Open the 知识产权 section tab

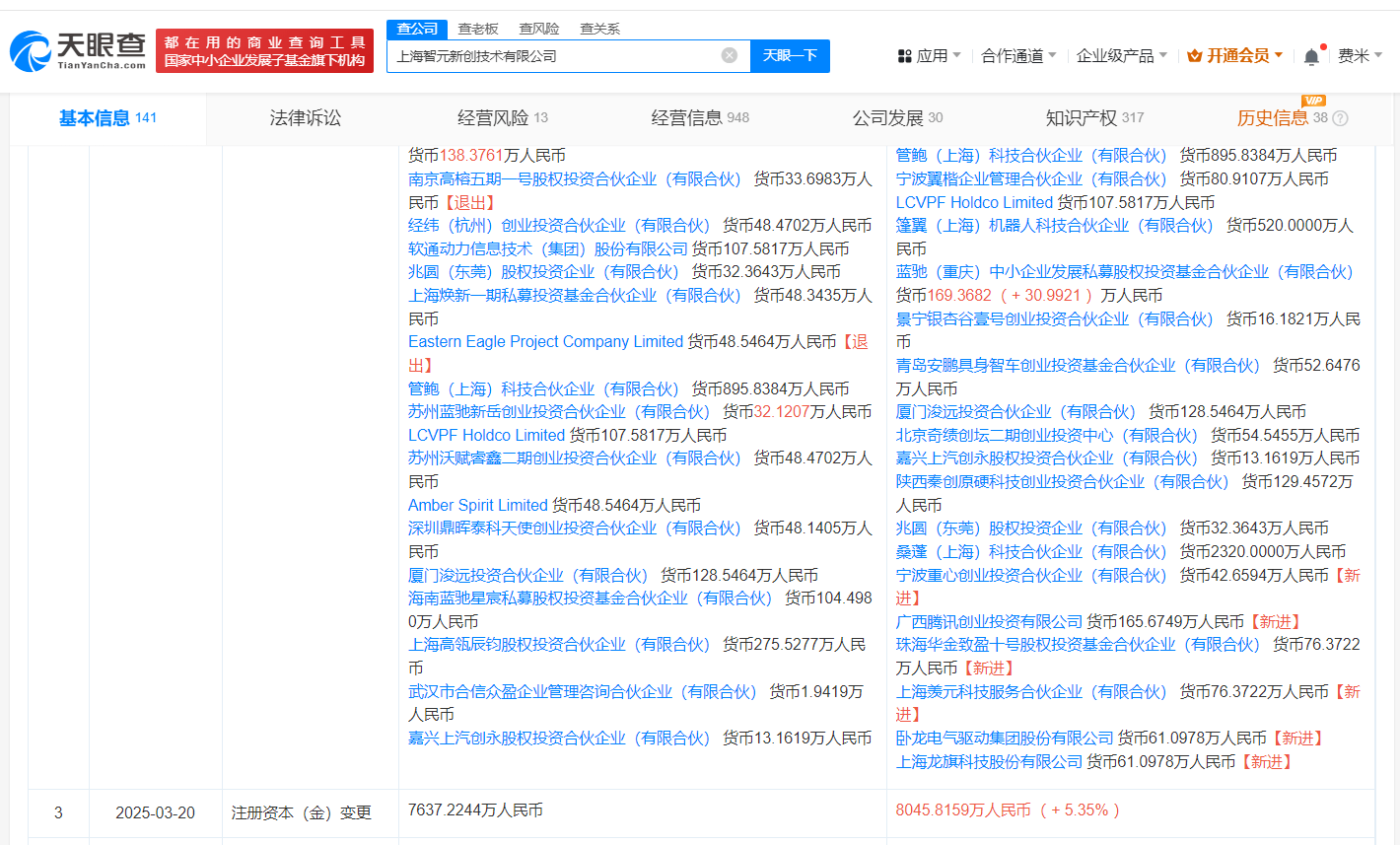point(1081,118)
